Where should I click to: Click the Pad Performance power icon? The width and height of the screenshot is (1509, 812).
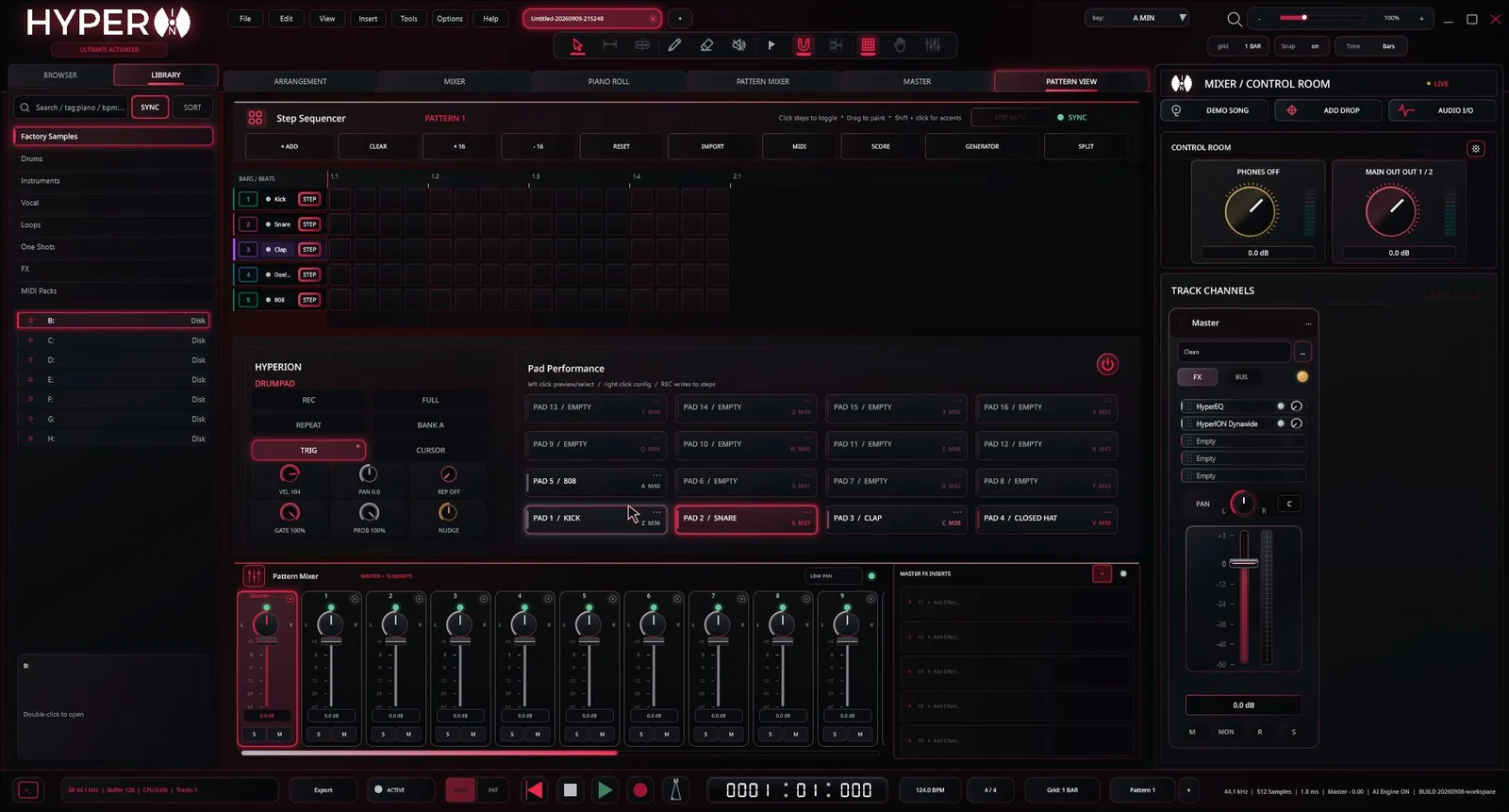click(x=1107, y=364)
